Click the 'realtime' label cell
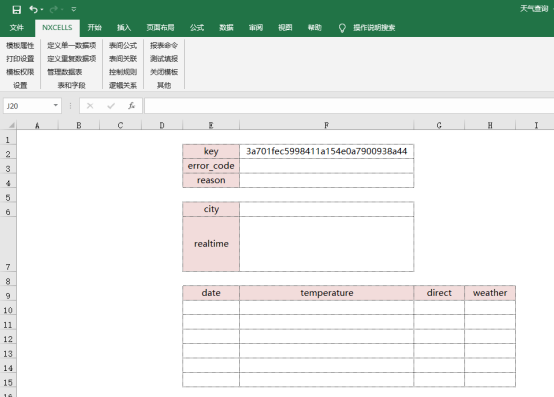Screen dimensions: 554x397 click(211, 244)
